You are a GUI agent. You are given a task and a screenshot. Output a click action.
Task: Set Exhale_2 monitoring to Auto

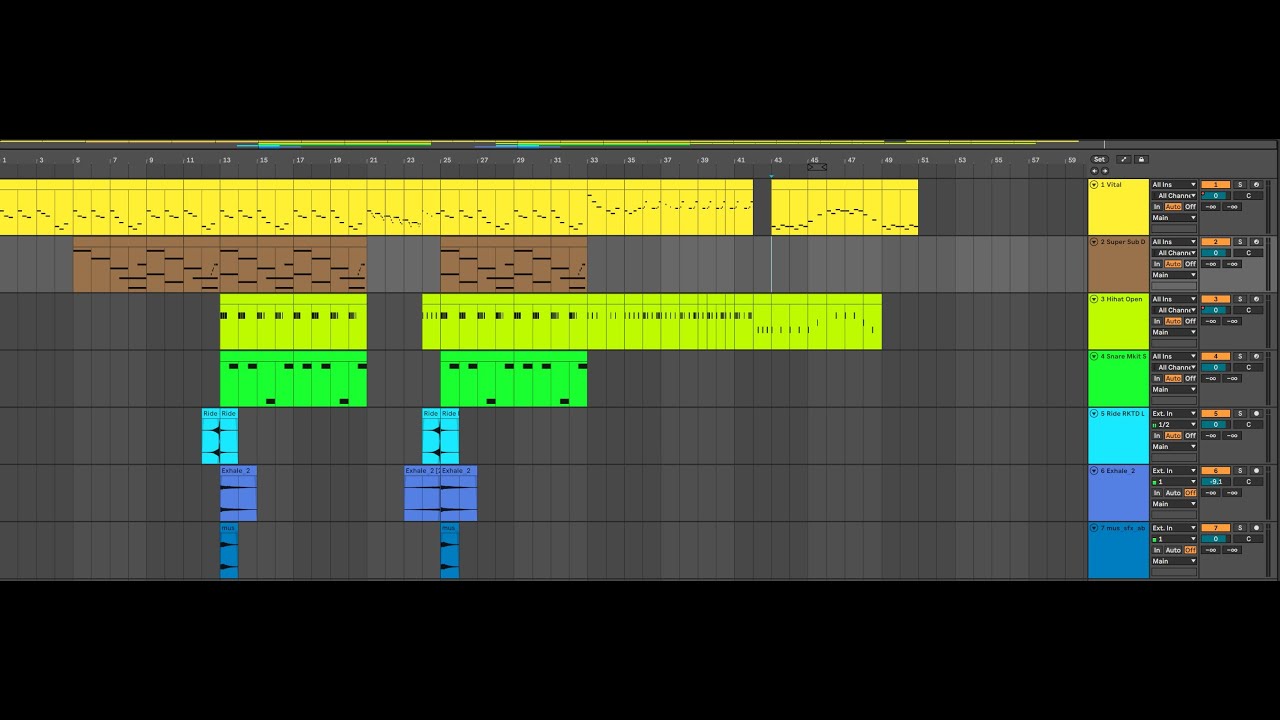[1173, 493]
